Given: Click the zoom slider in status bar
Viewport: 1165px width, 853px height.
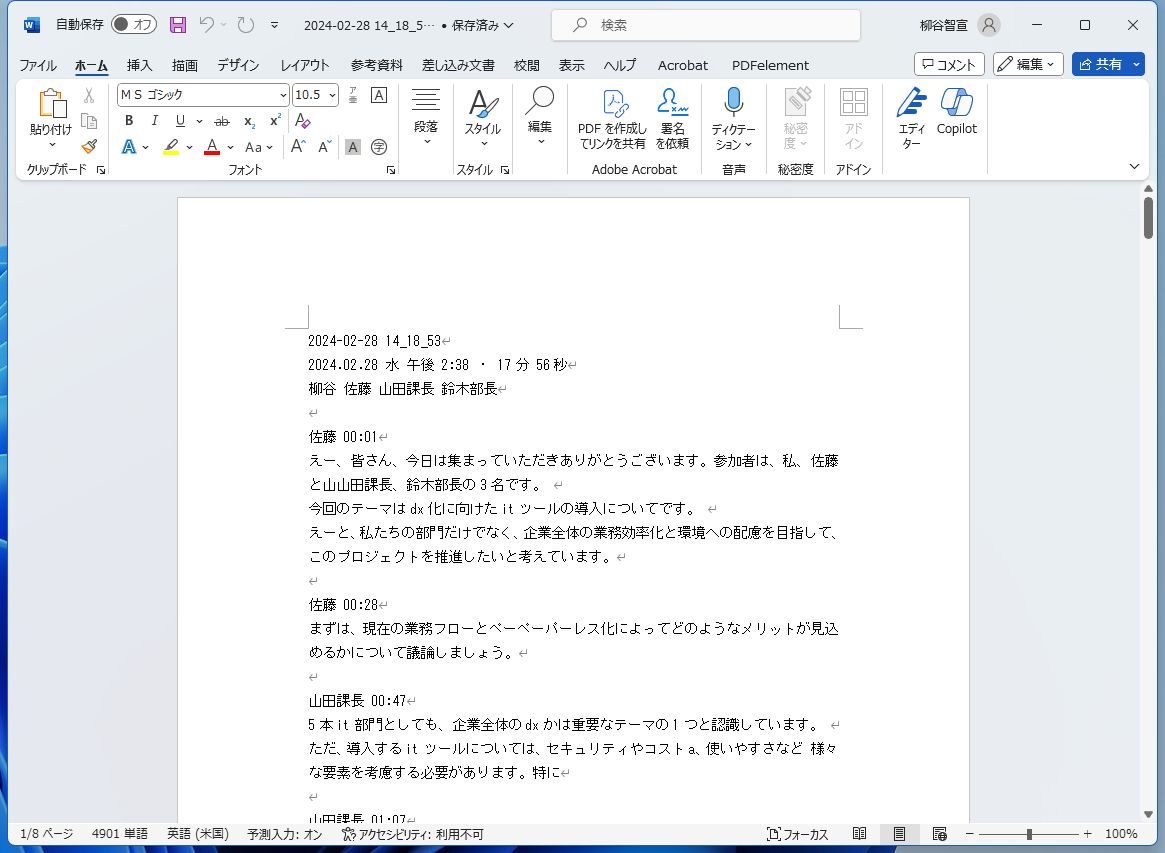Looking at the screenshot, I should coord(1028,834).
